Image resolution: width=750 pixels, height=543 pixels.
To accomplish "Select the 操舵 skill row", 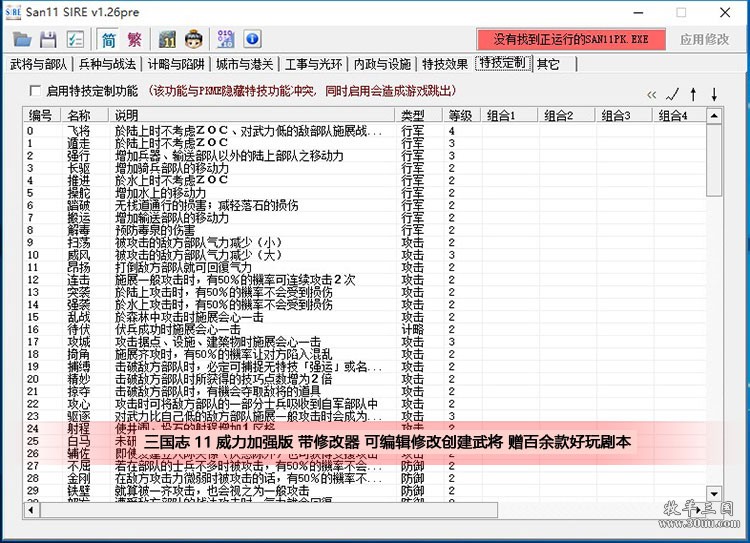I will 365,193.
